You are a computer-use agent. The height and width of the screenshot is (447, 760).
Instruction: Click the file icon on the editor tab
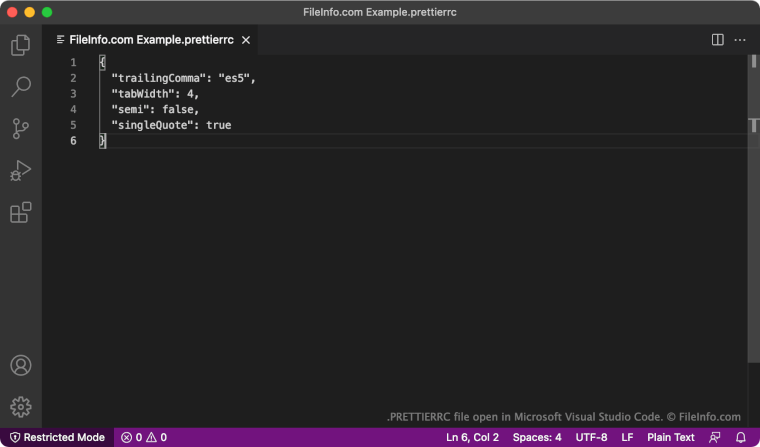point(61,40)
